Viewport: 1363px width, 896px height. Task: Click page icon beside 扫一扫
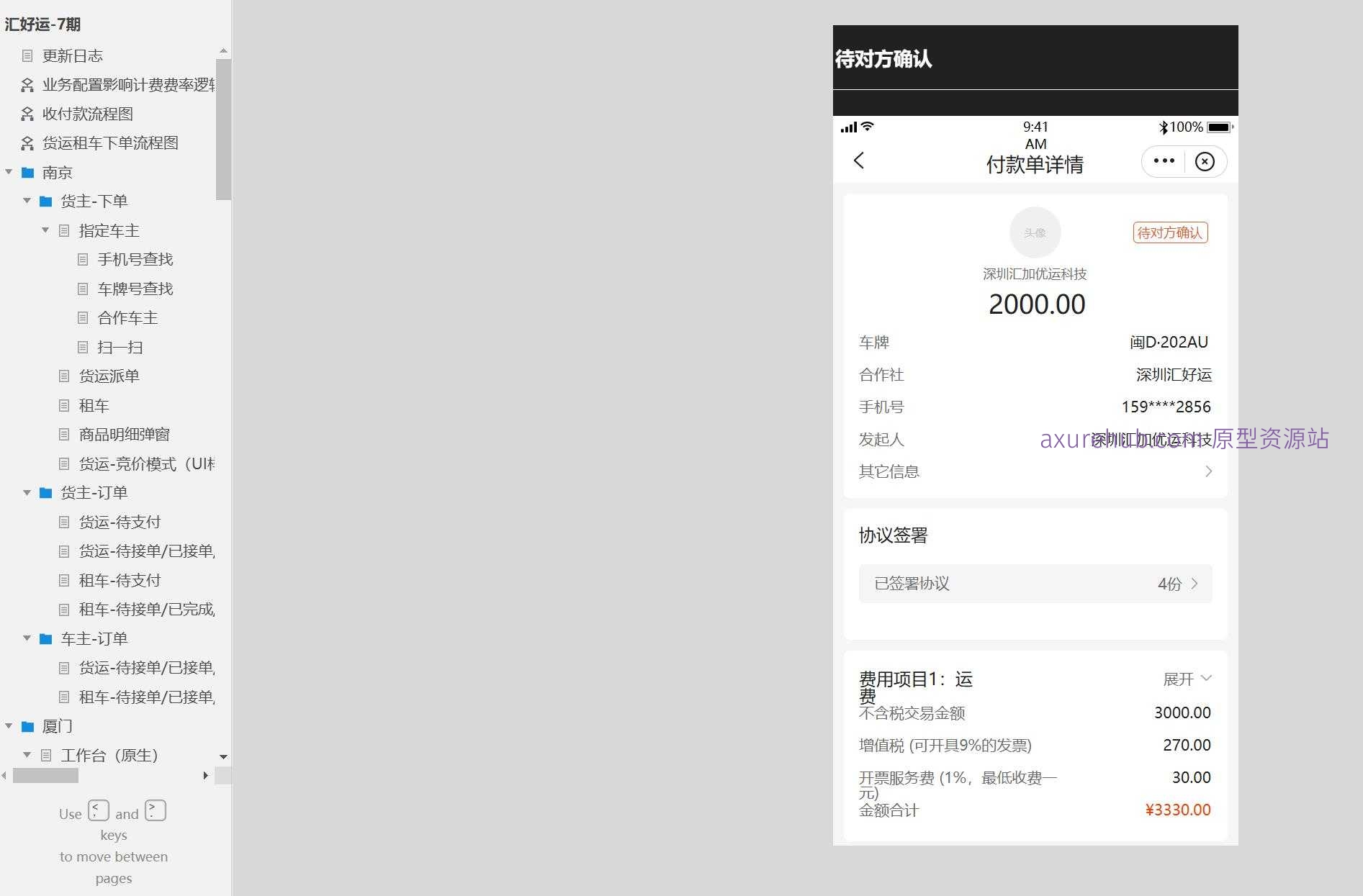click(x=83, y=347)
